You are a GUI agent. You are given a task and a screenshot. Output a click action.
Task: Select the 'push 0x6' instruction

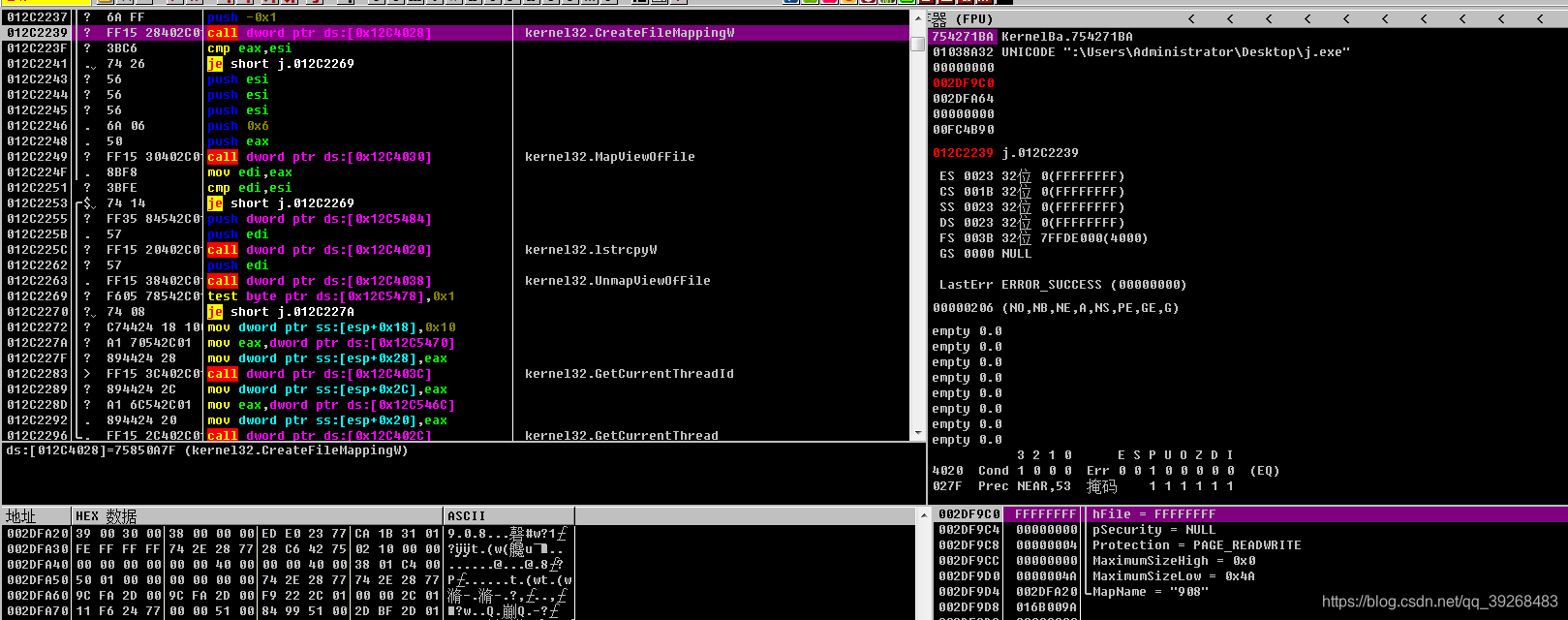238,126
